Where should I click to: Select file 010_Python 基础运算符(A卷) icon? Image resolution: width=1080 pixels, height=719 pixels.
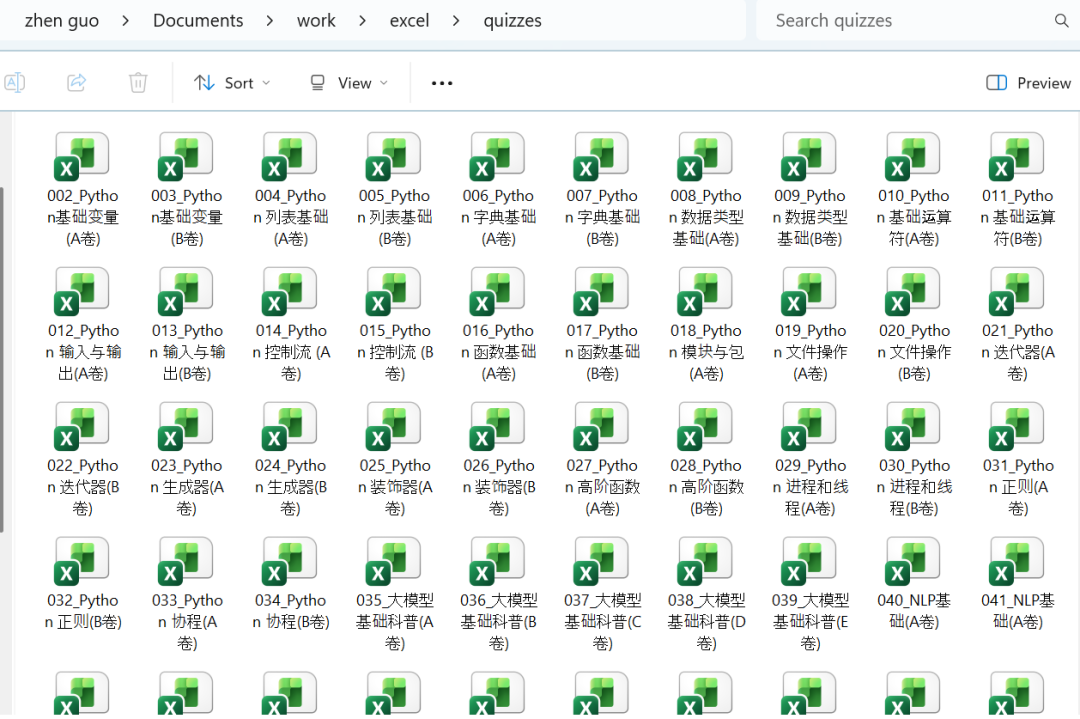click(x=914, y=158)
